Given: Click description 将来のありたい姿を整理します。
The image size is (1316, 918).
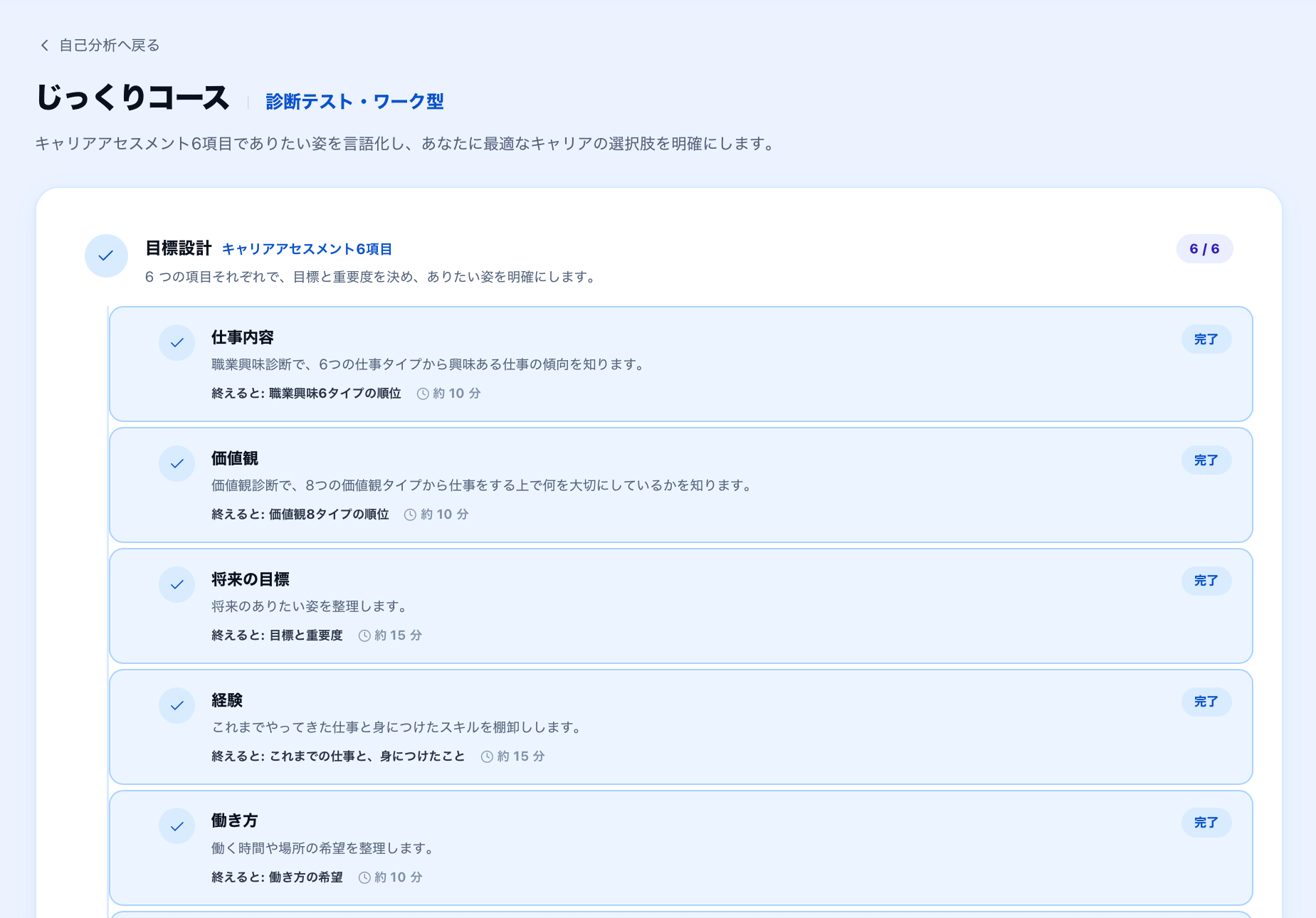Looking at the screenshot, I should pyautogui.click(x=311, y=606).
